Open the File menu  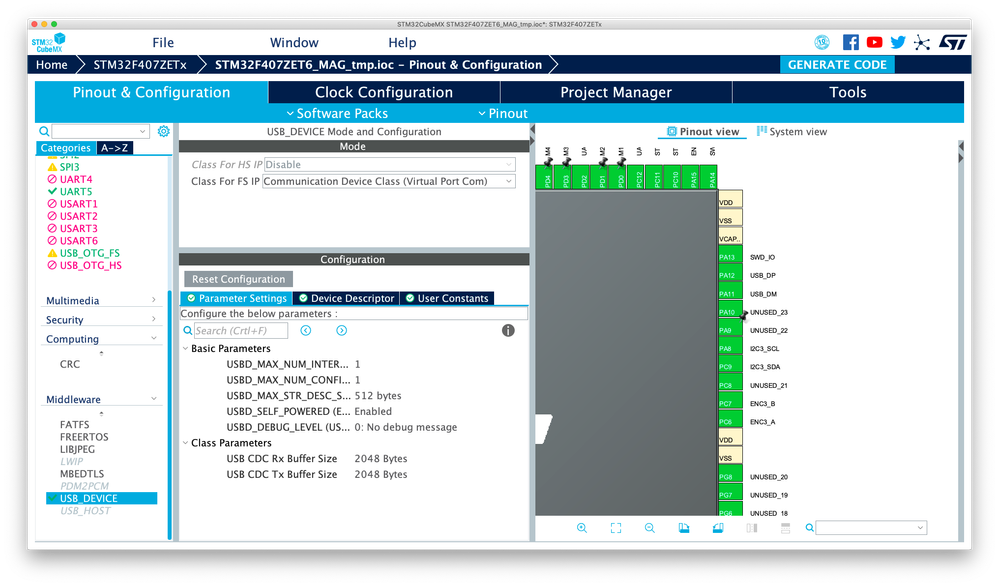(163, 43)
